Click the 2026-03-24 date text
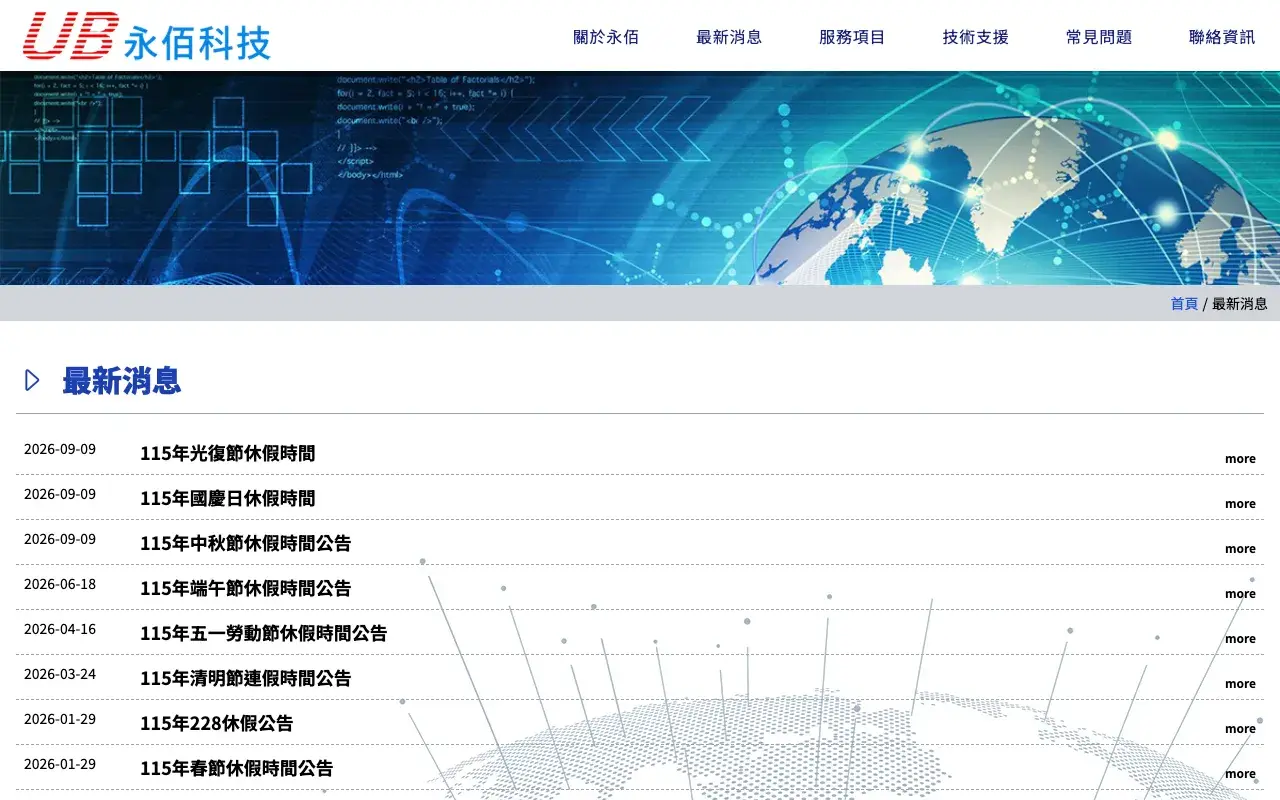Image resolution: width=1280 pixels, height=800 pixels. point(60,674)
